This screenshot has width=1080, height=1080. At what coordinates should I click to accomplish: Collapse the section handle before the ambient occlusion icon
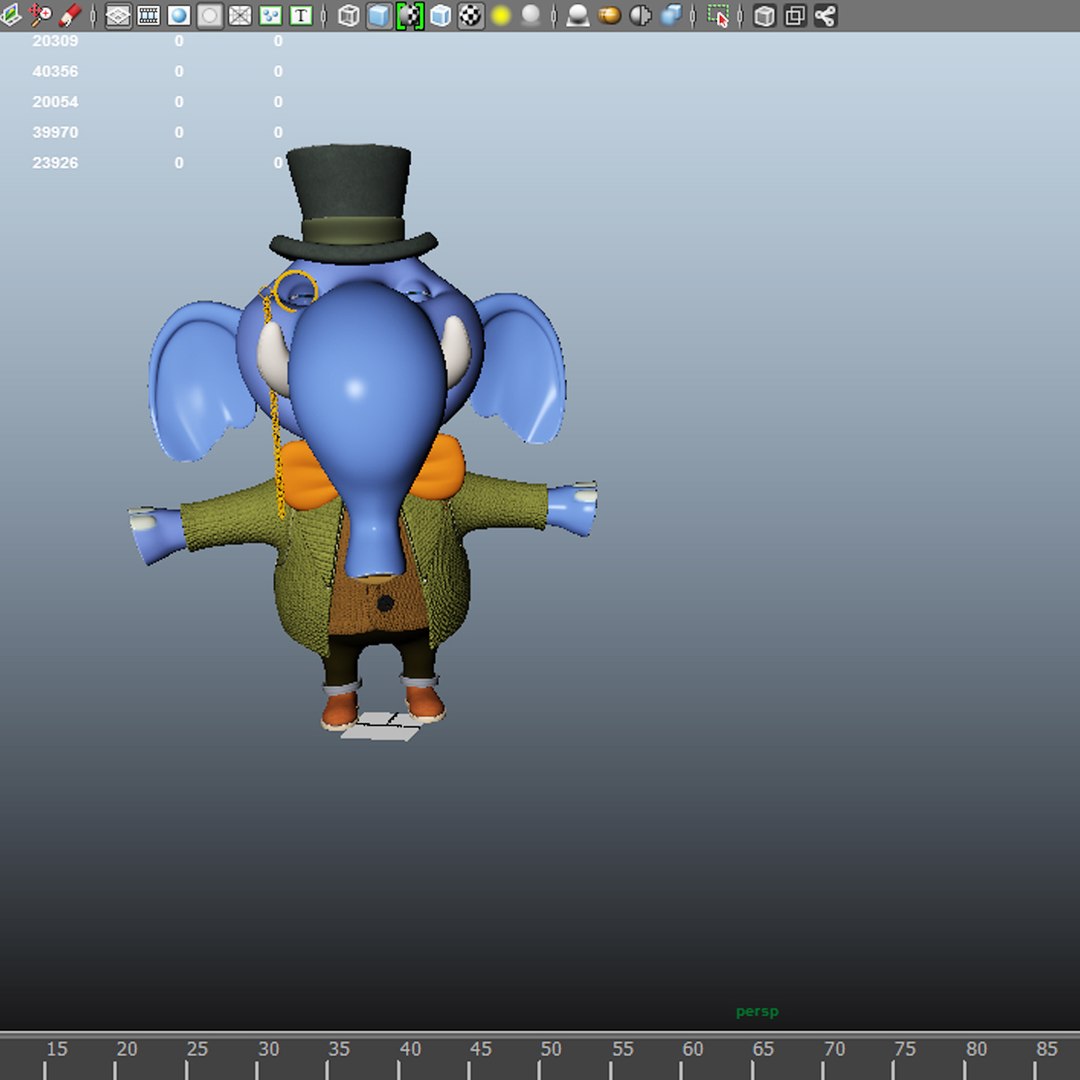(553, 15)
